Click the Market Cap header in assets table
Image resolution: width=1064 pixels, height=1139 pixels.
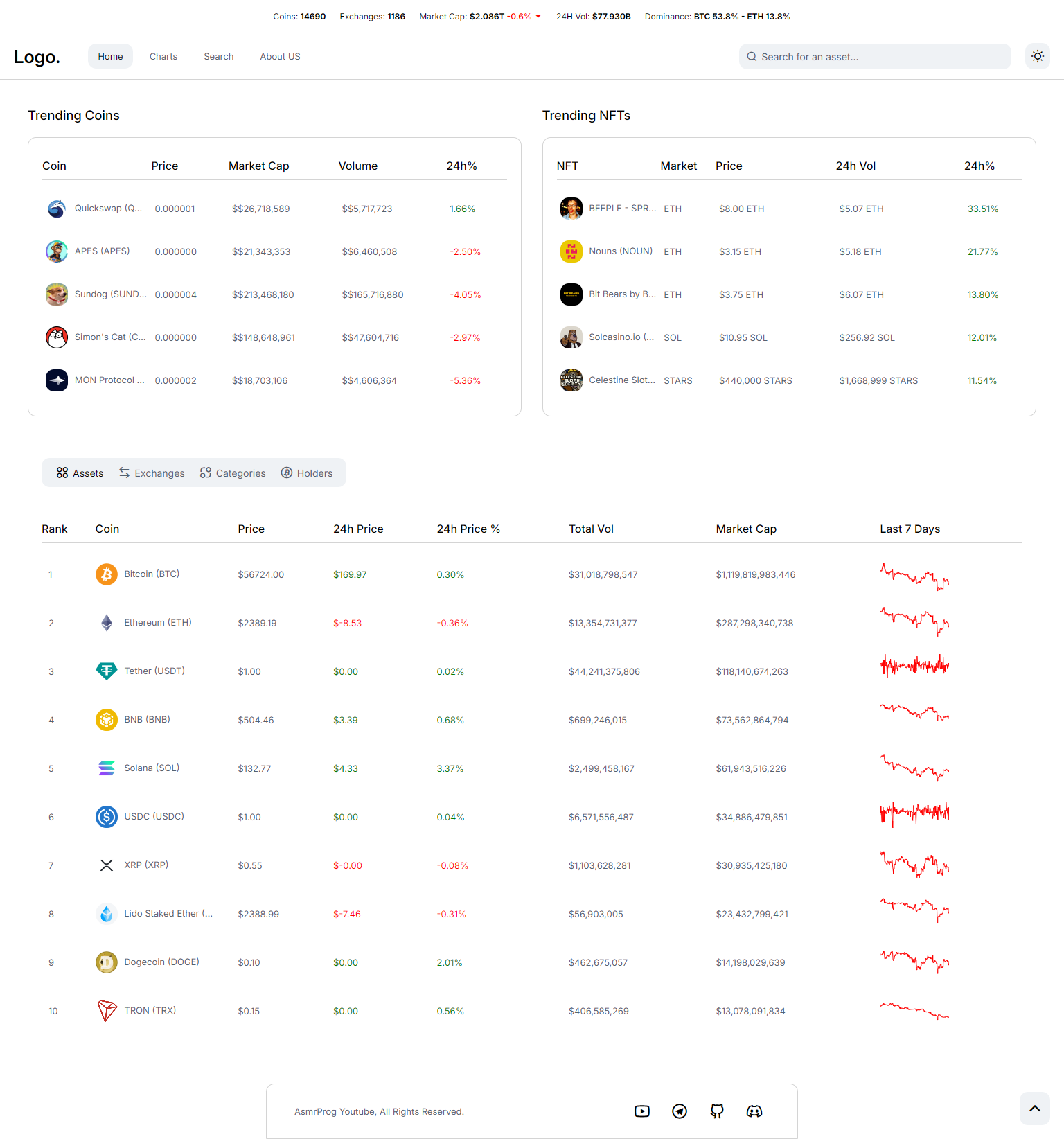pos(746,529)
